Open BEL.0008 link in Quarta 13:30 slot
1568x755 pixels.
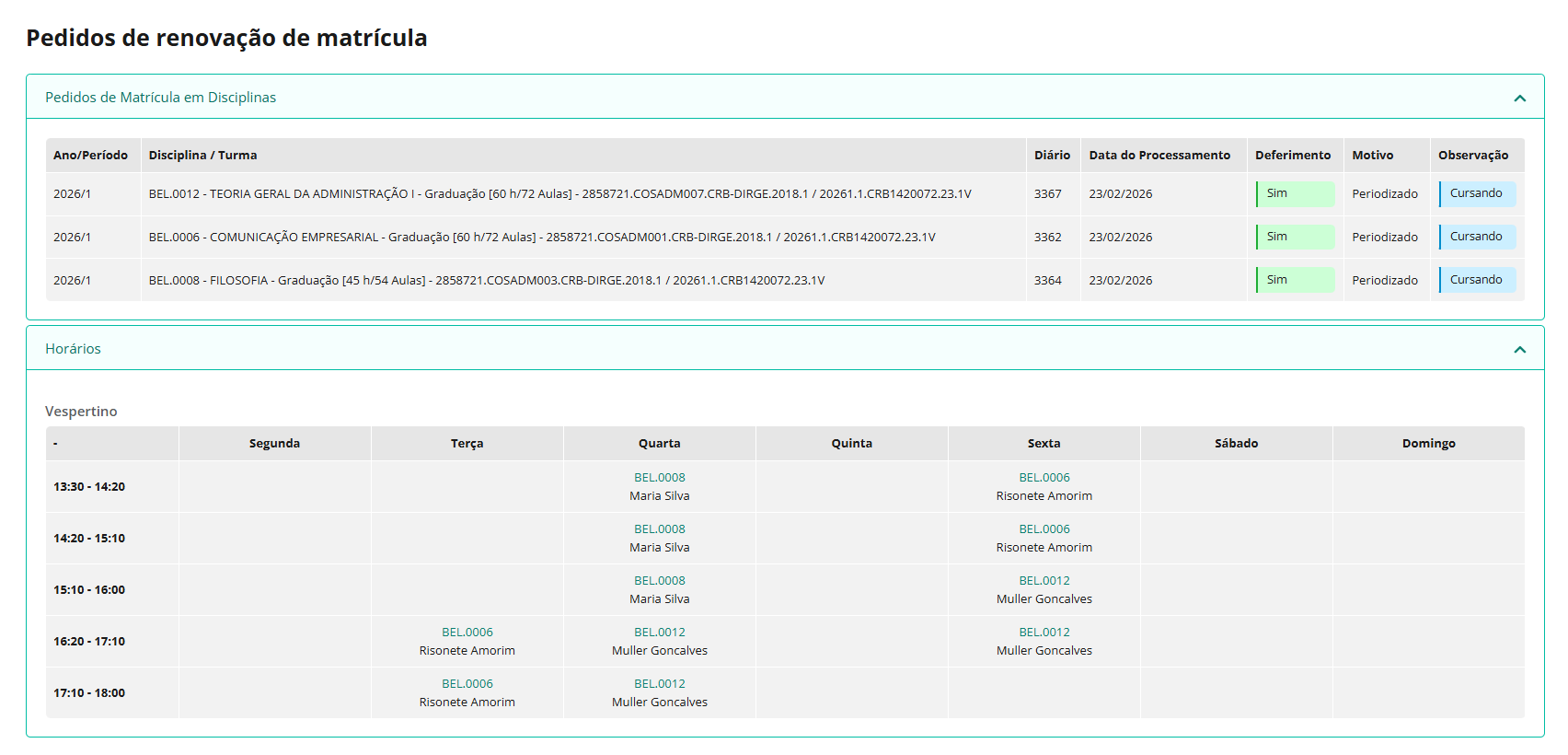tap(659, 477)
